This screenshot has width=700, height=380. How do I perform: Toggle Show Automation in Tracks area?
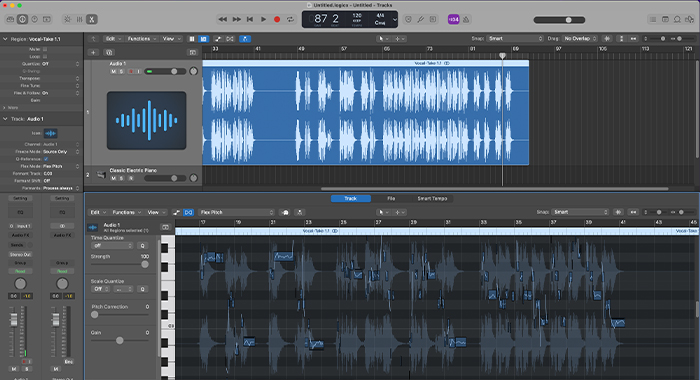(218, 39)
